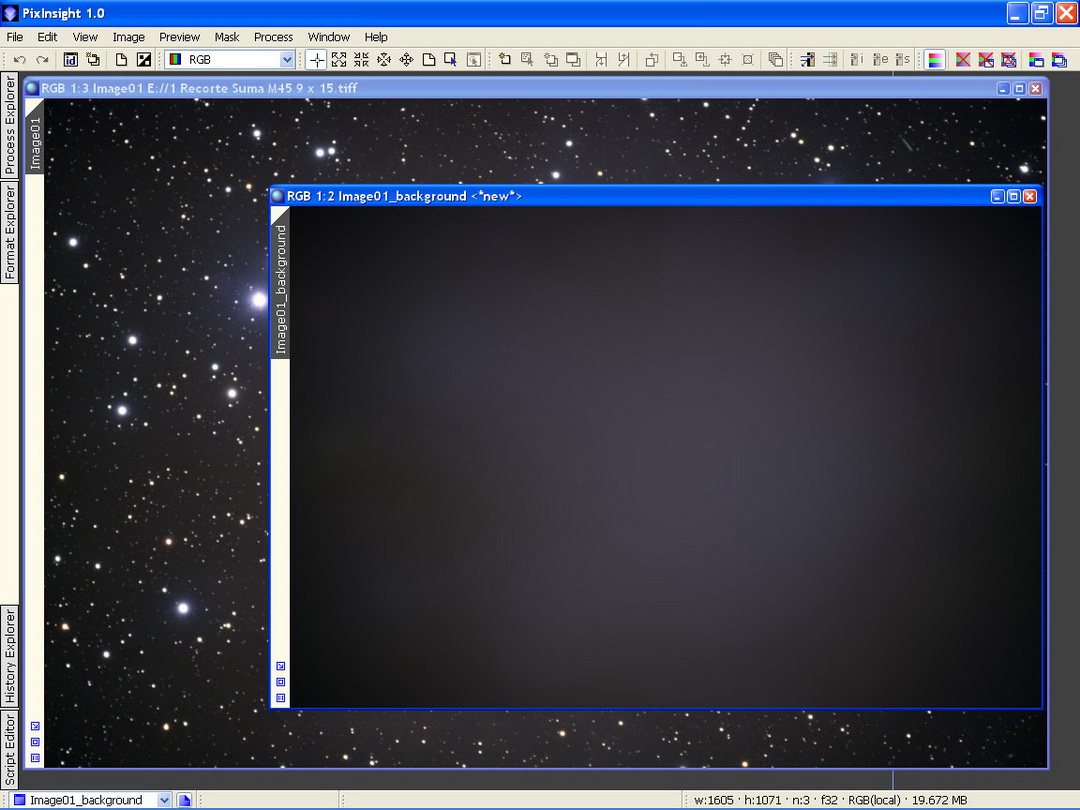Viewport: 1080px width, 810px height.
Task: Click middle small icon in Image01 window sidebar
Action: (35, 742)
